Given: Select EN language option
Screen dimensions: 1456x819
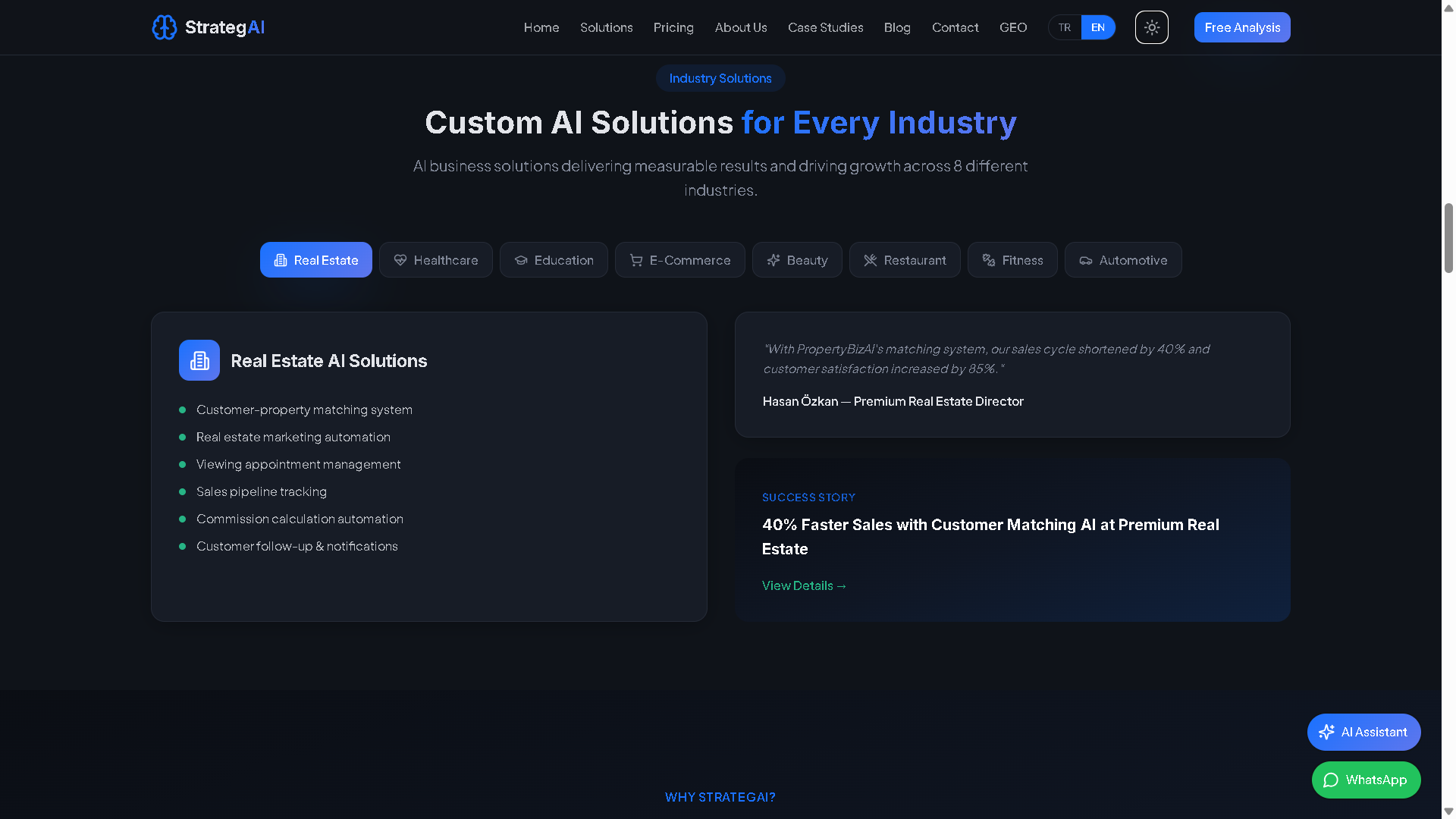Looking at the screenshot, I should point(1097,27).
